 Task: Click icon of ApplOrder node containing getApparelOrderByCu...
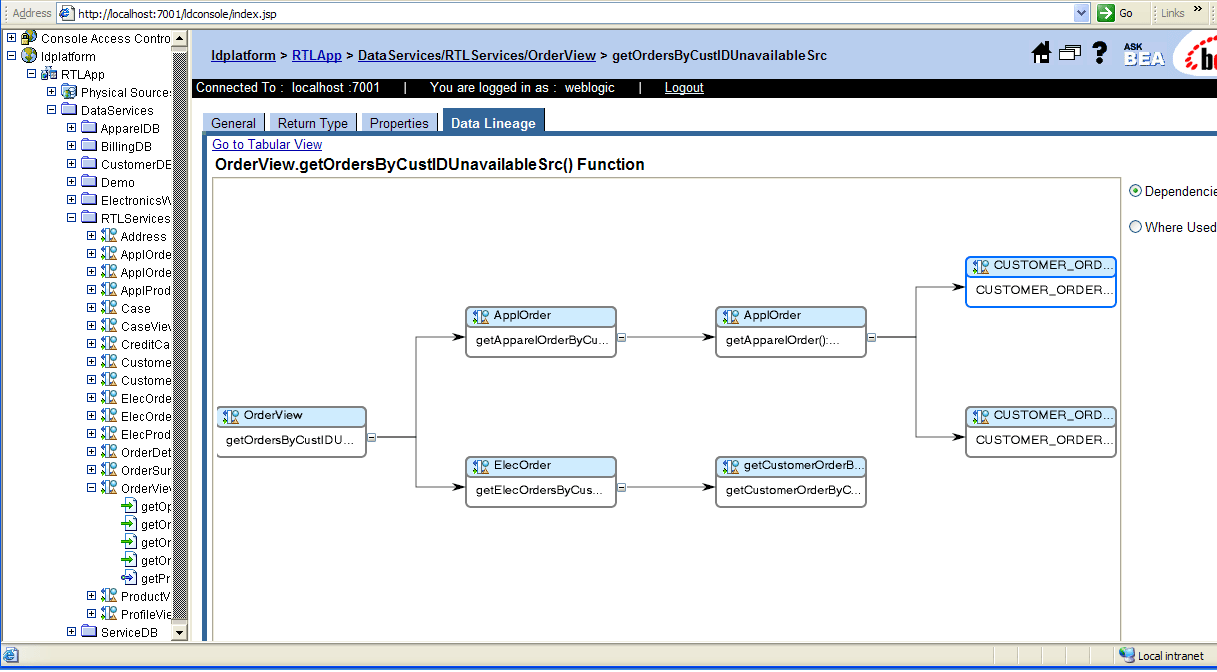(481, 316)
